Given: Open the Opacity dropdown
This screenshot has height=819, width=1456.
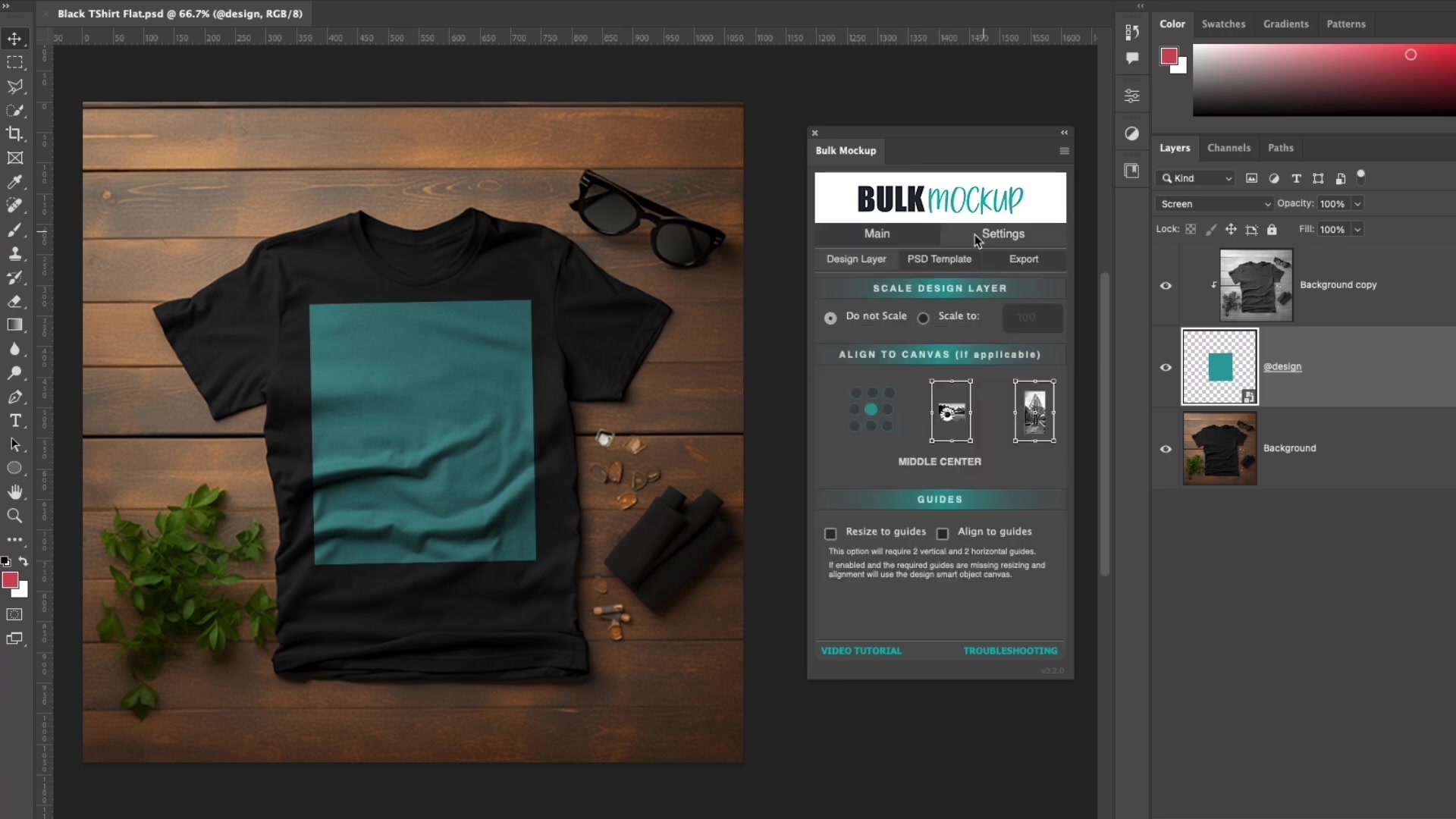Looking at the screenshot, I should click(1356, 204).
